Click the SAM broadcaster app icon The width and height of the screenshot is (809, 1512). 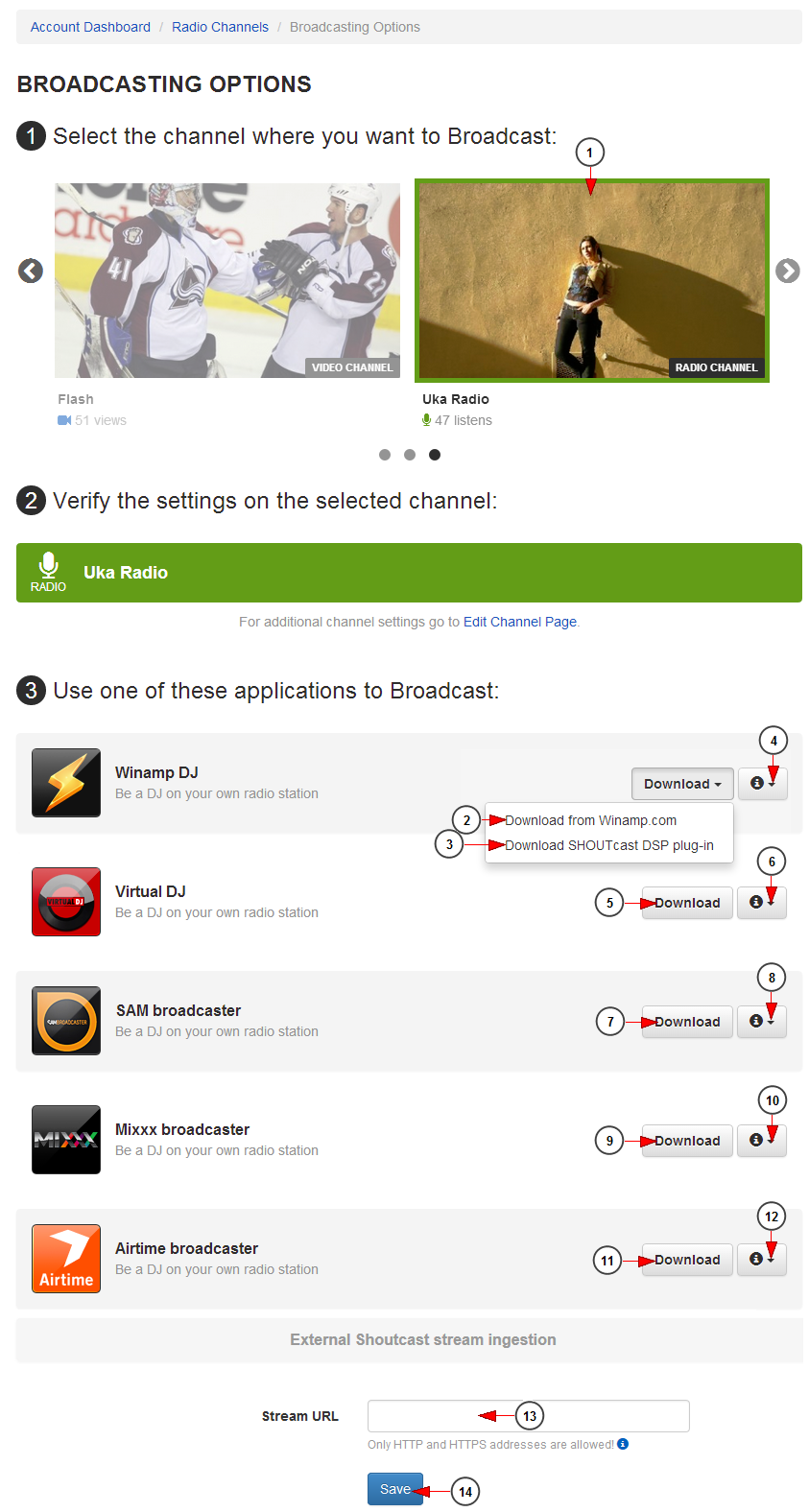(x=66, y=1021)
